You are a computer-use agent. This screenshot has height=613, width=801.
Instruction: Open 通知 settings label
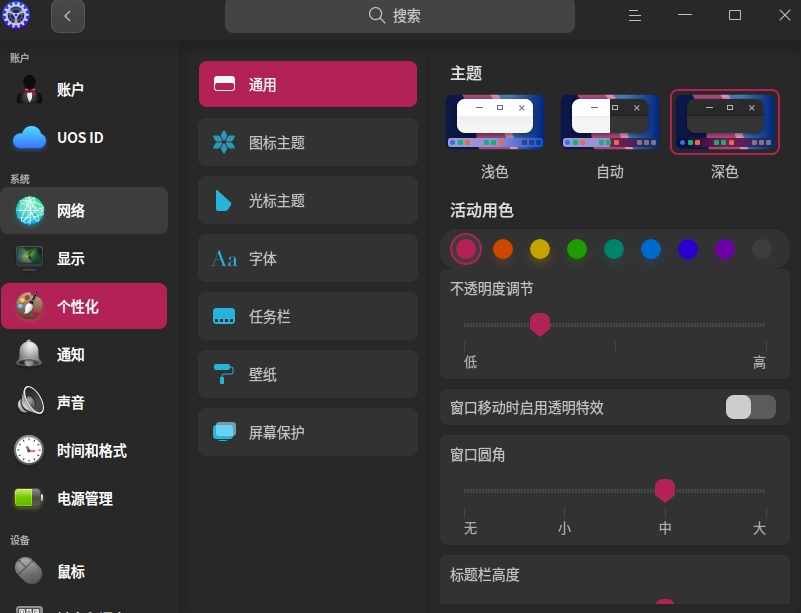click(x=71, y=355)
